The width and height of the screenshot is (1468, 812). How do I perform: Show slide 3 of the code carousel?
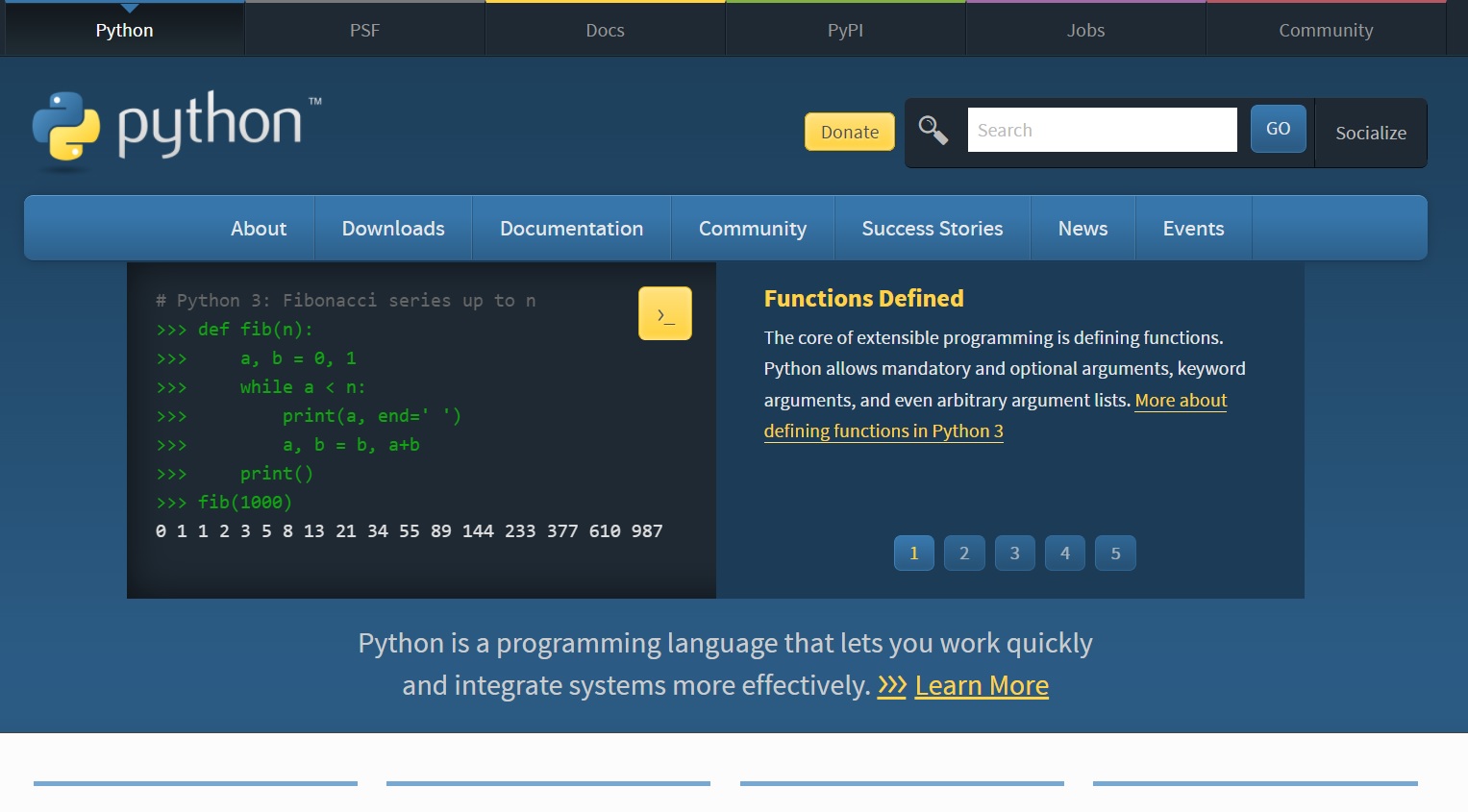click(x=1014, y=553)
